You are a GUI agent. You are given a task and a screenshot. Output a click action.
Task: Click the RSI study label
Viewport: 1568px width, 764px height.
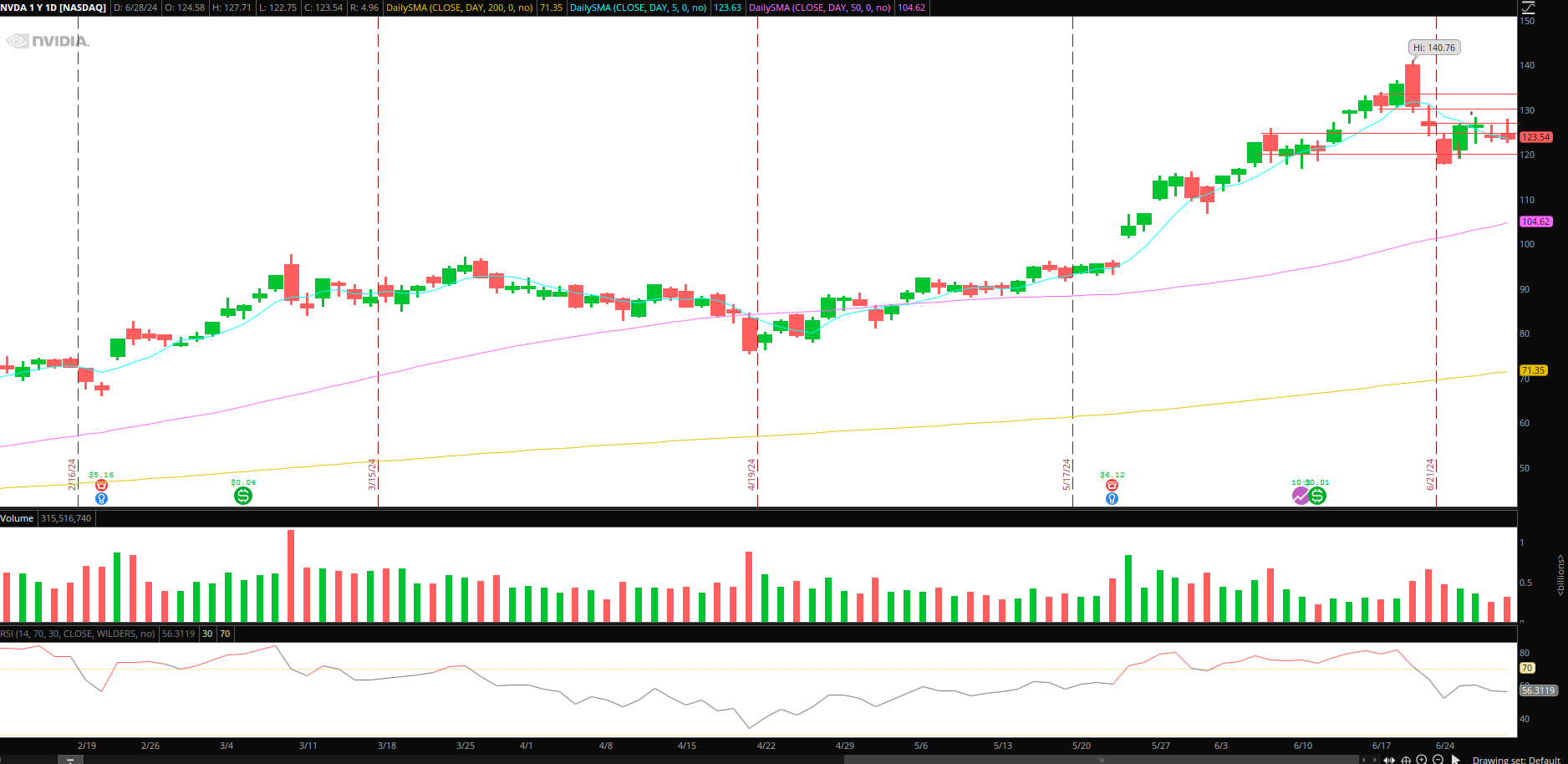[78, 634]
